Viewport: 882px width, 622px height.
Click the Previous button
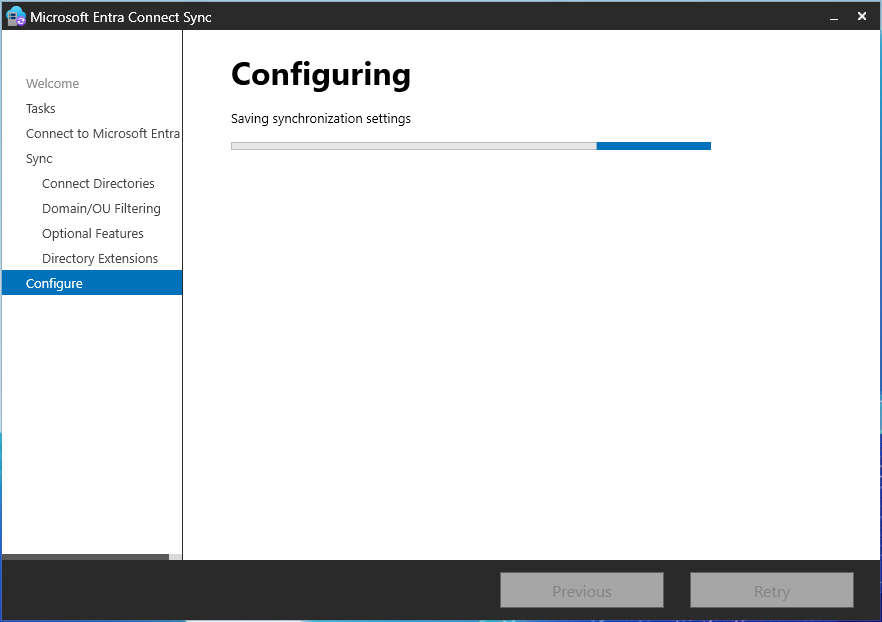[x=582, y=591]
